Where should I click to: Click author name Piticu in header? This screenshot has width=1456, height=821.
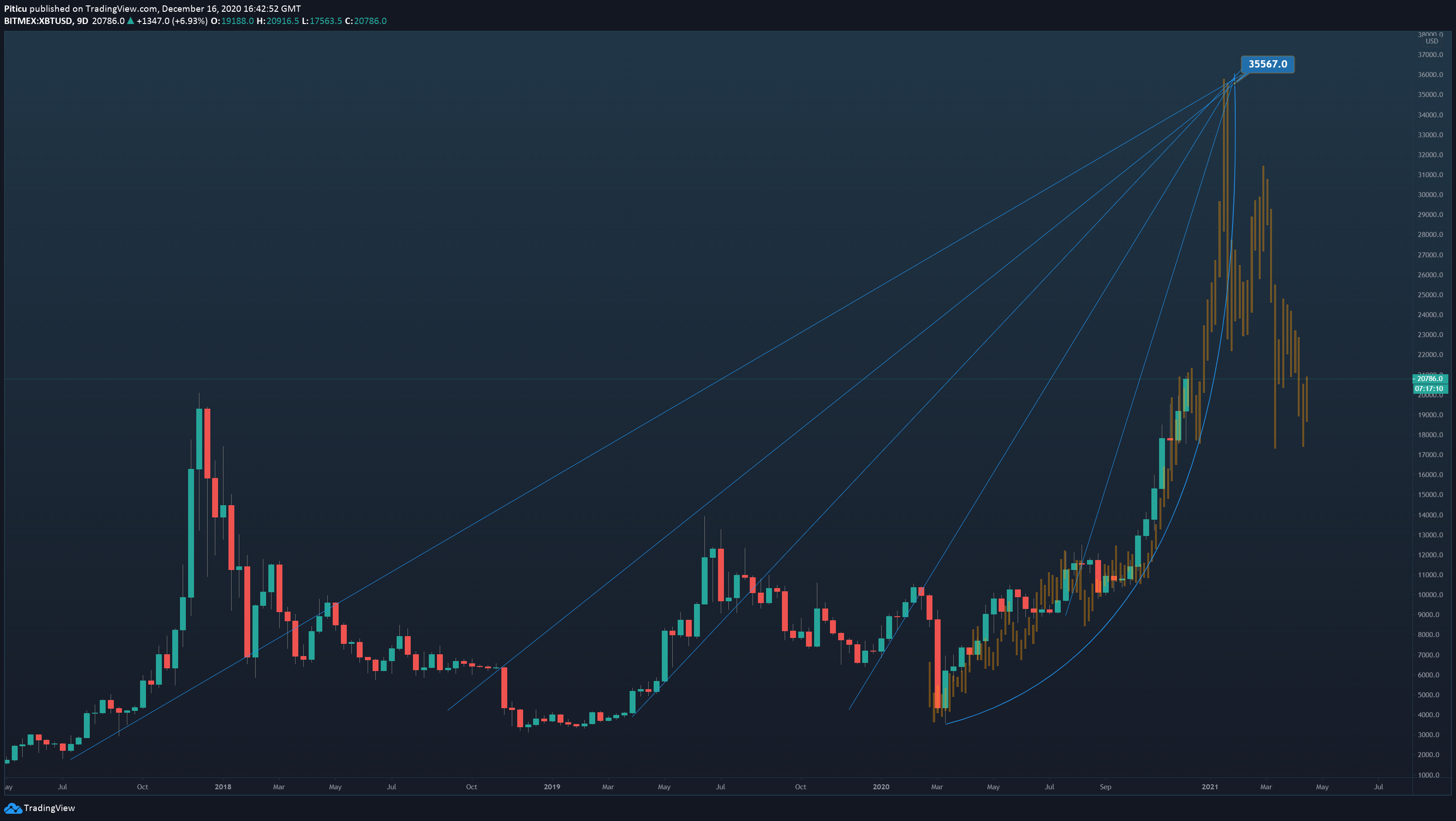(x=15, y=9)
